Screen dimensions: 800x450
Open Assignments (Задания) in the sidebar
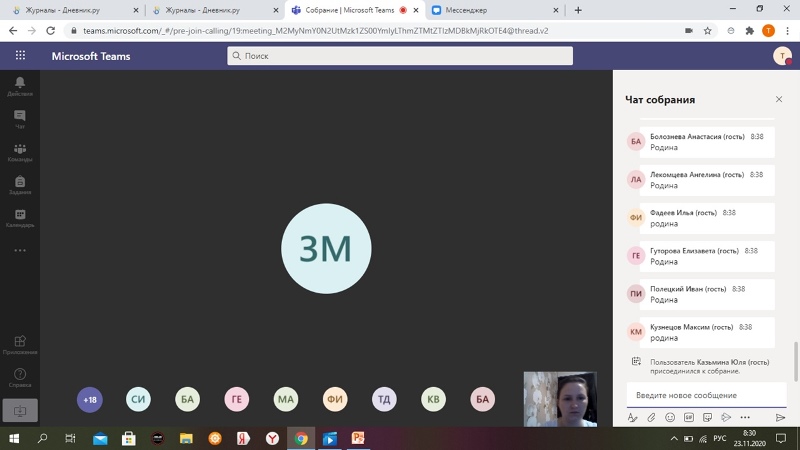pos(19,185)
